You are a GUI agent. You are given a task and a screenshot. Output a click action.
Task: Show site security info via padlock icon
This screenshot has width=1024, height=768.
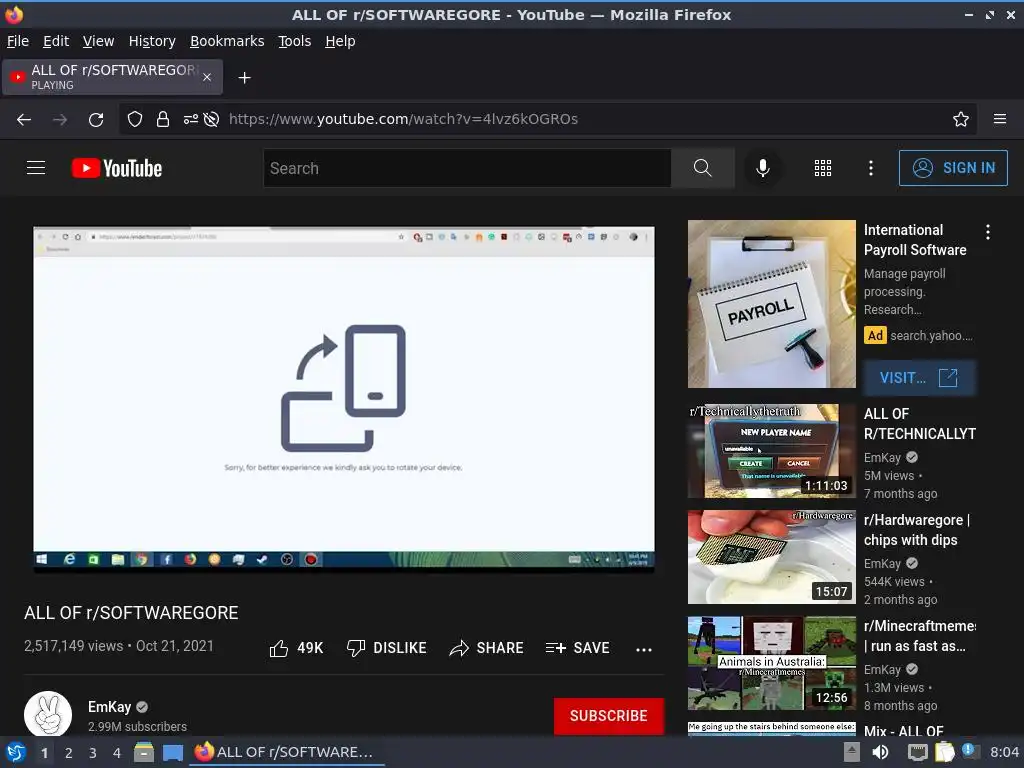[163, 120]
